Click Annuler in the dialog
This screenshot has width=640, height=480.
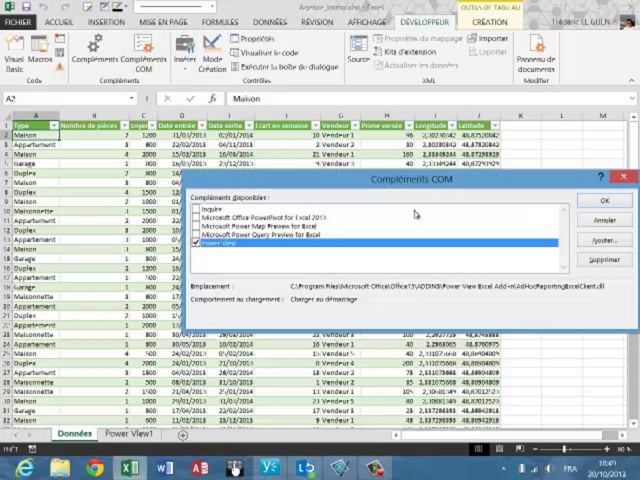tap(605, 220)
